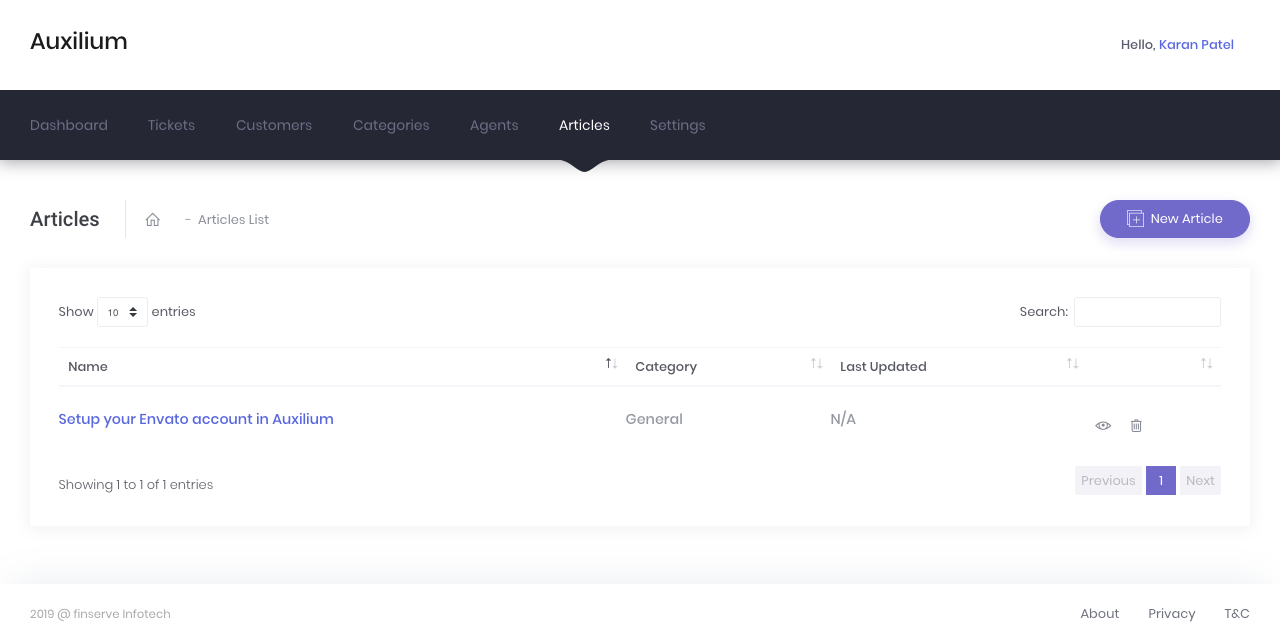Image resolution: width=1280 pixels, height=644 pixels.
Task: Click the last column sort arrows
Action: pyautogui.click(x=1206, y=364)
